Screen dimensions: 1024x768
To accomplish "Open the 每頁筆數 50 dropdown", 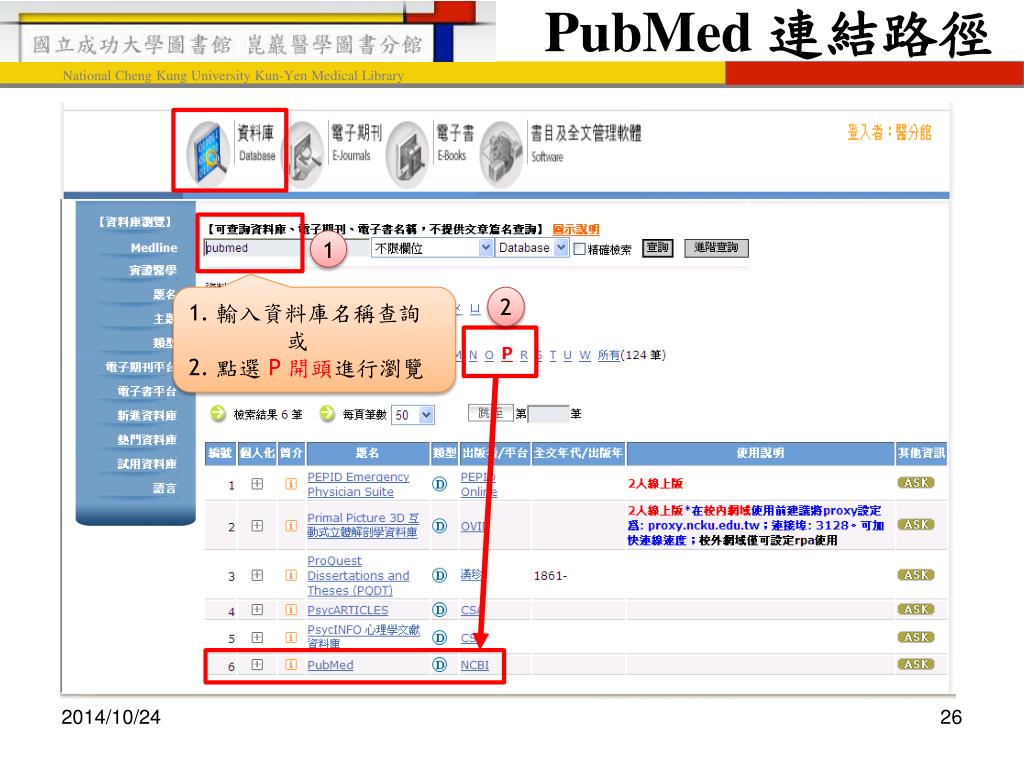I will point(413,415).
